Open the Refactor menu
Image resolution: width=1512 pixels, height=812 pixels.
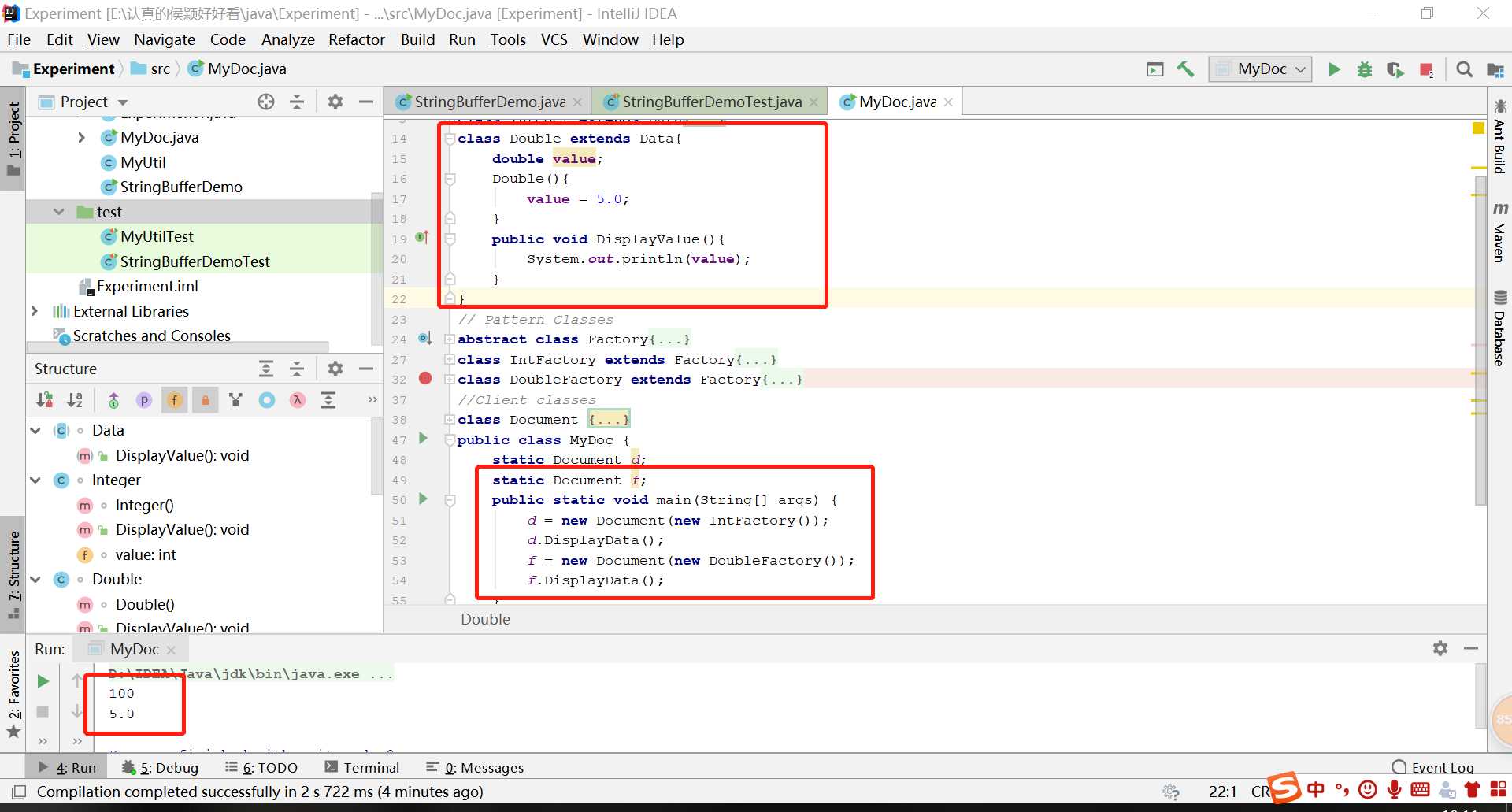[356, 39]
